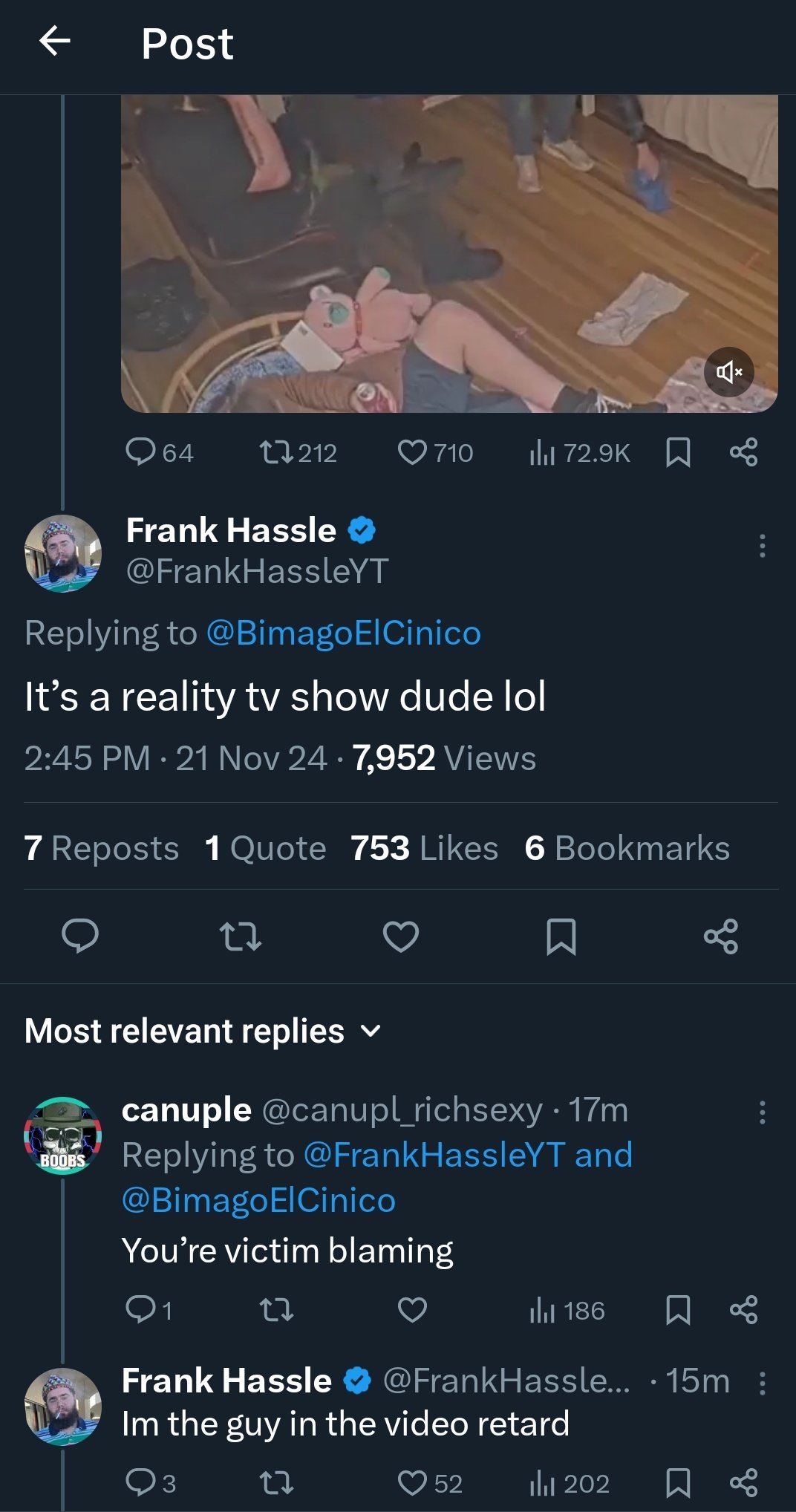Screen dimensions: 796x1512
Task: Open the 7 Reposts list
Action: 102,848
